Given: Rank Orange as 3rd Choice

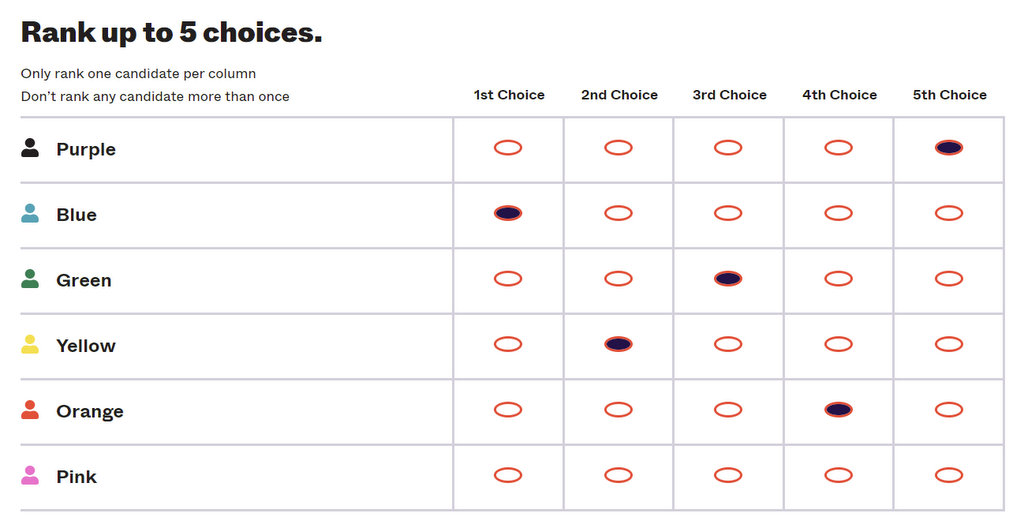Looking at the screenshot, I should coord(728,410).
